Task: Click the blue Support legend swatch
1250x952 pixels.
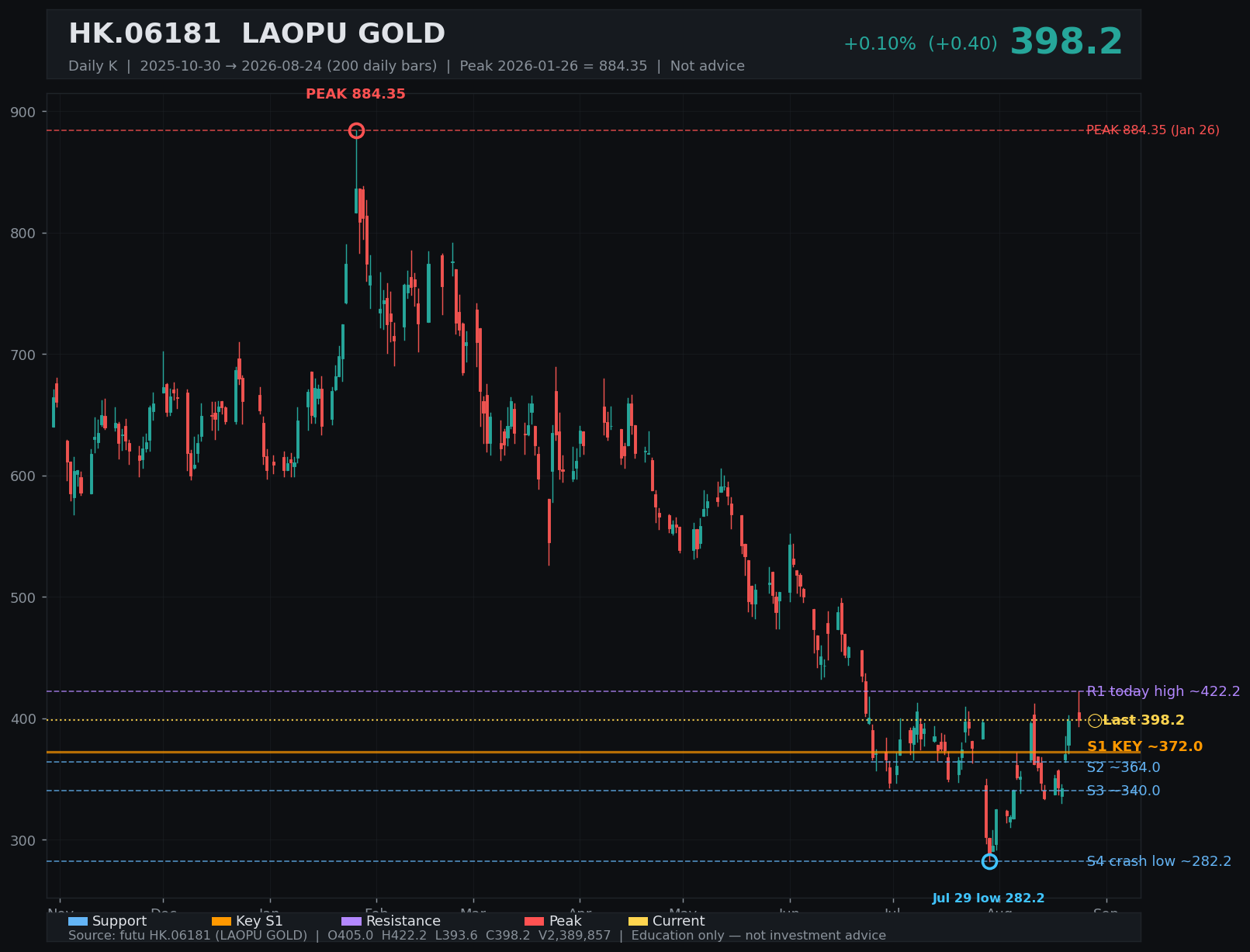Action: point(78,921)
